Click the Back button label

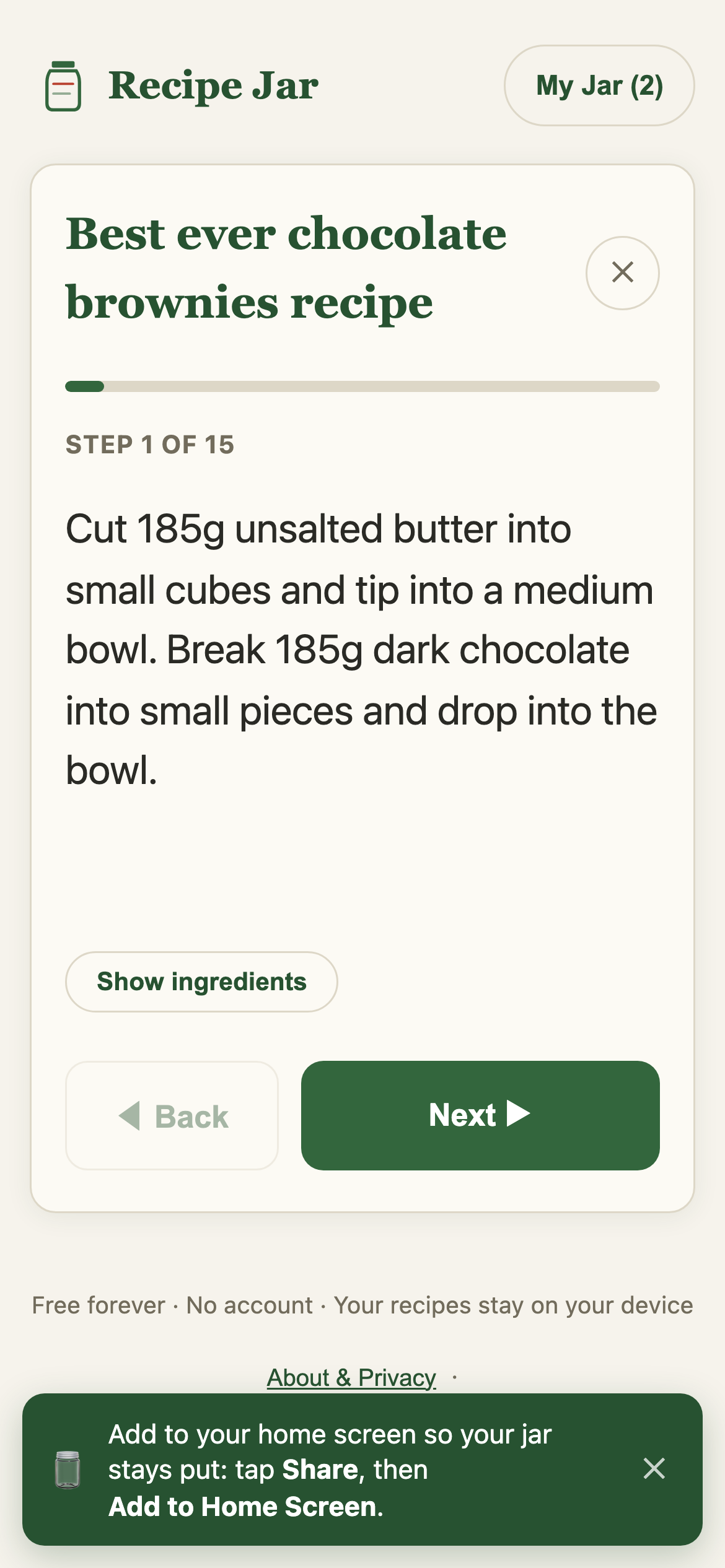pos(191,1117)
